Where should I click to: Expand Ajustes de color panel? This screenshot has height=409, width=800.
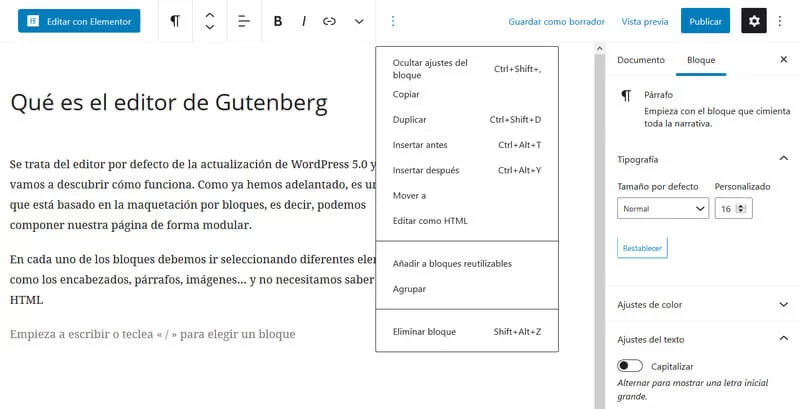[x=703, y=304]
